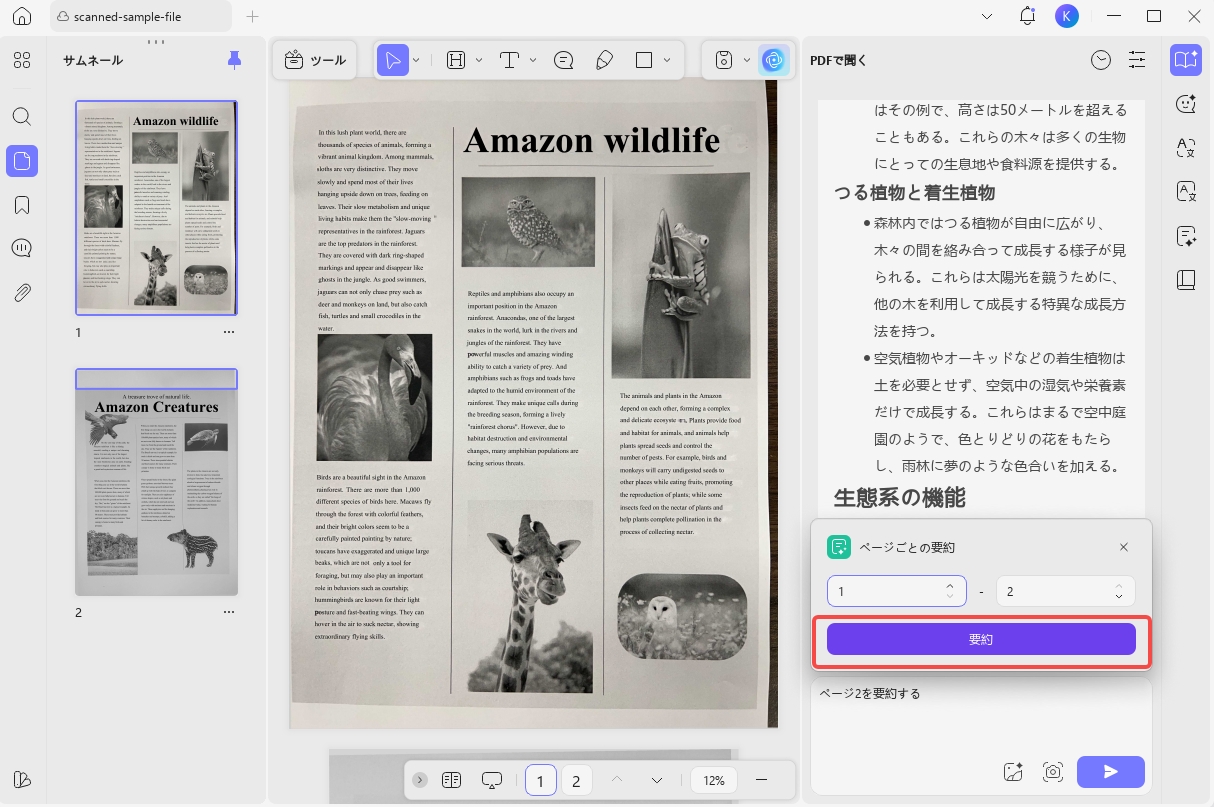Select the comment note tool
1214x807 pixels.
click(563, 60)
